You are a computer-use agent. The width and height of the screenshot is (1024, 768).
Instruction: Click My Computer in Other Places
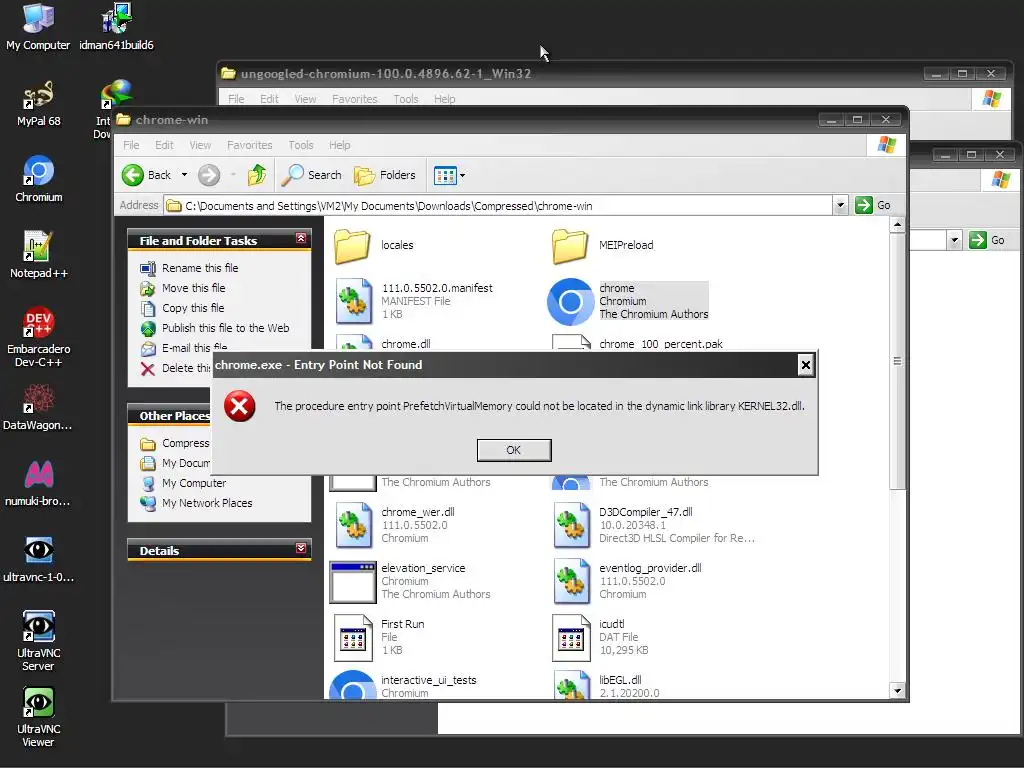point(194,483)
